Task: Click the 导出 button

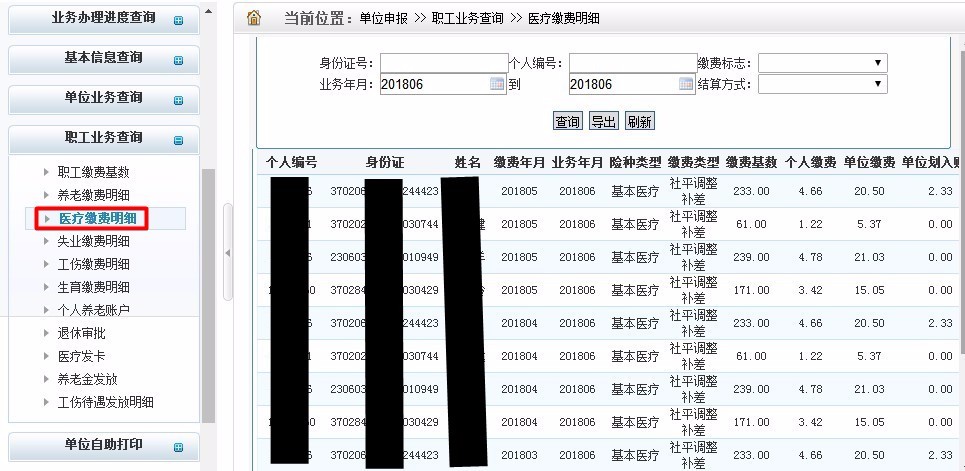Action: coord(603,121)
